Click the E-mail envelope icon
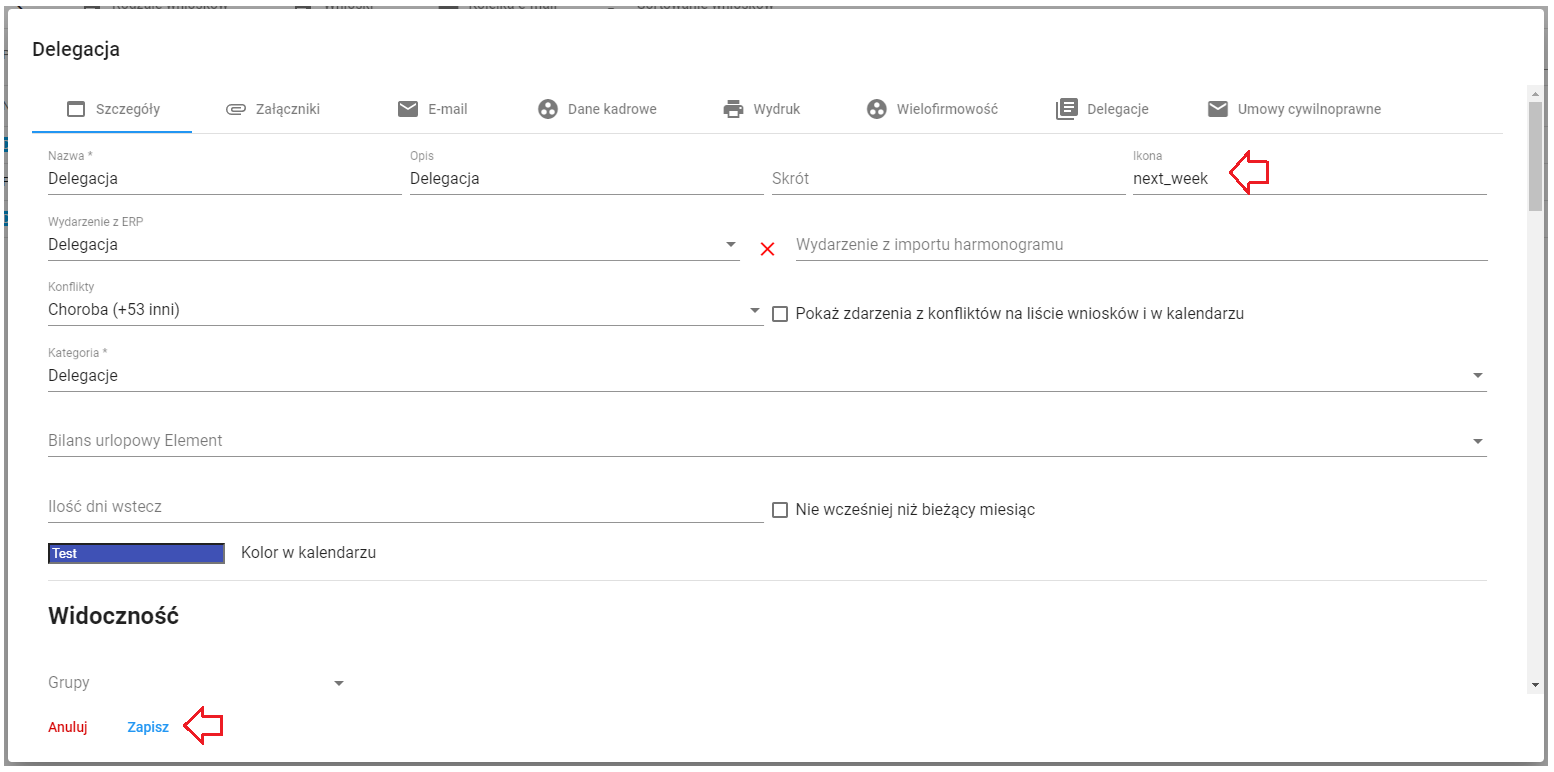1554x772 pixels. pyautogui.click(x=408, y=109)
